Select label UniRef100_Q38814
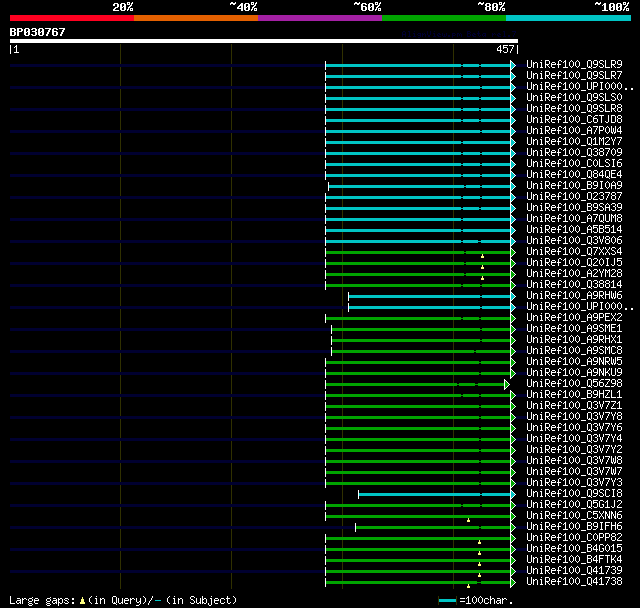Image resolution: width=640 pixels, height=608 pixels. (574, 285)
